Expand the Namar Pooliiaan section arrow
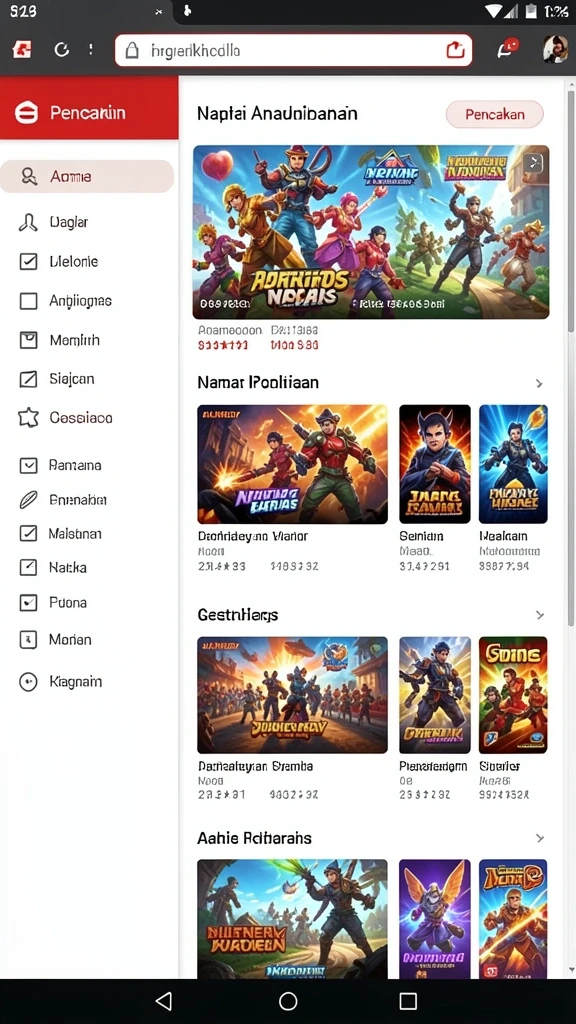 point(539,383)
